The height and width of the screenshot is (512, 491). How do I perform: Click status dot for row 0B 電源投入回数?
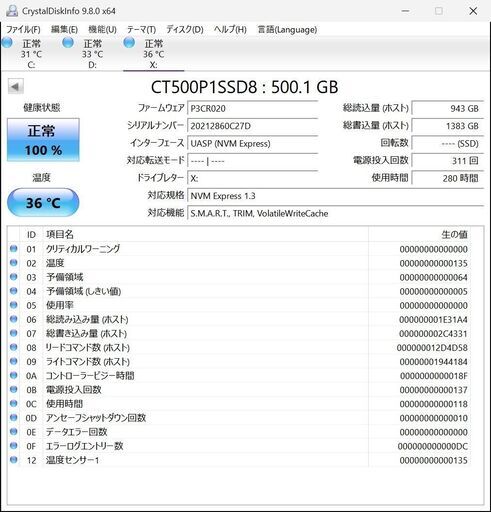[x=14, y=389]
